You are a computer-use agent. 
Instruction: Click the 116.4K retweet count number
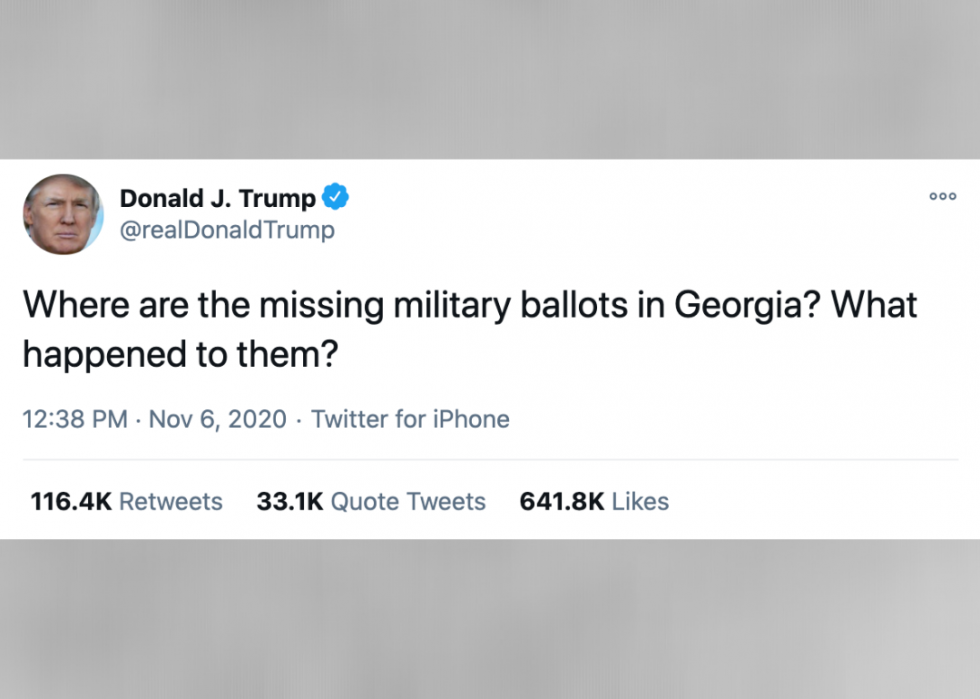coord(70,501)
